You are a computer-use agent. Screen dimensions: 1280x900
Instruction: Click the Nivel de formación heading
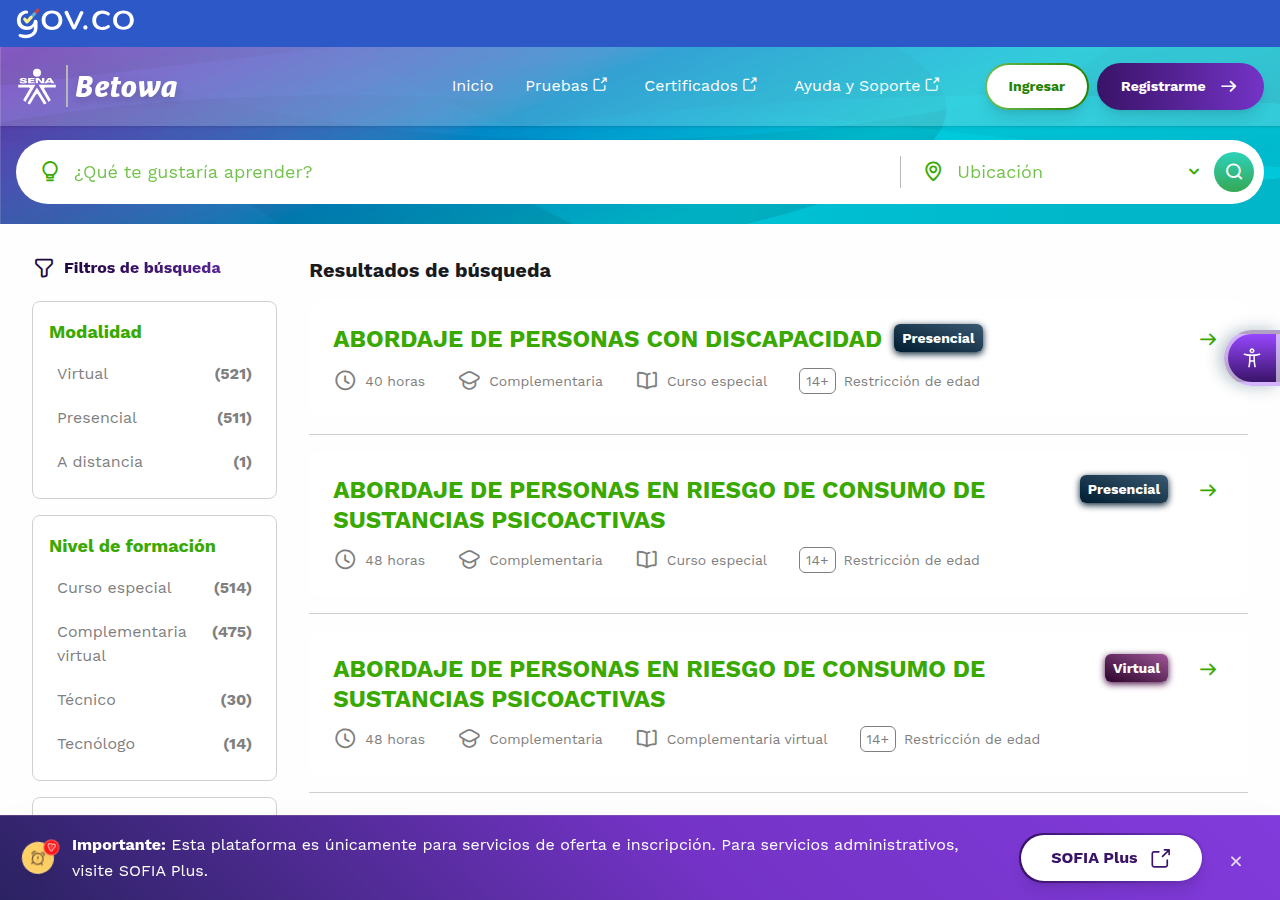click(132, 546)
